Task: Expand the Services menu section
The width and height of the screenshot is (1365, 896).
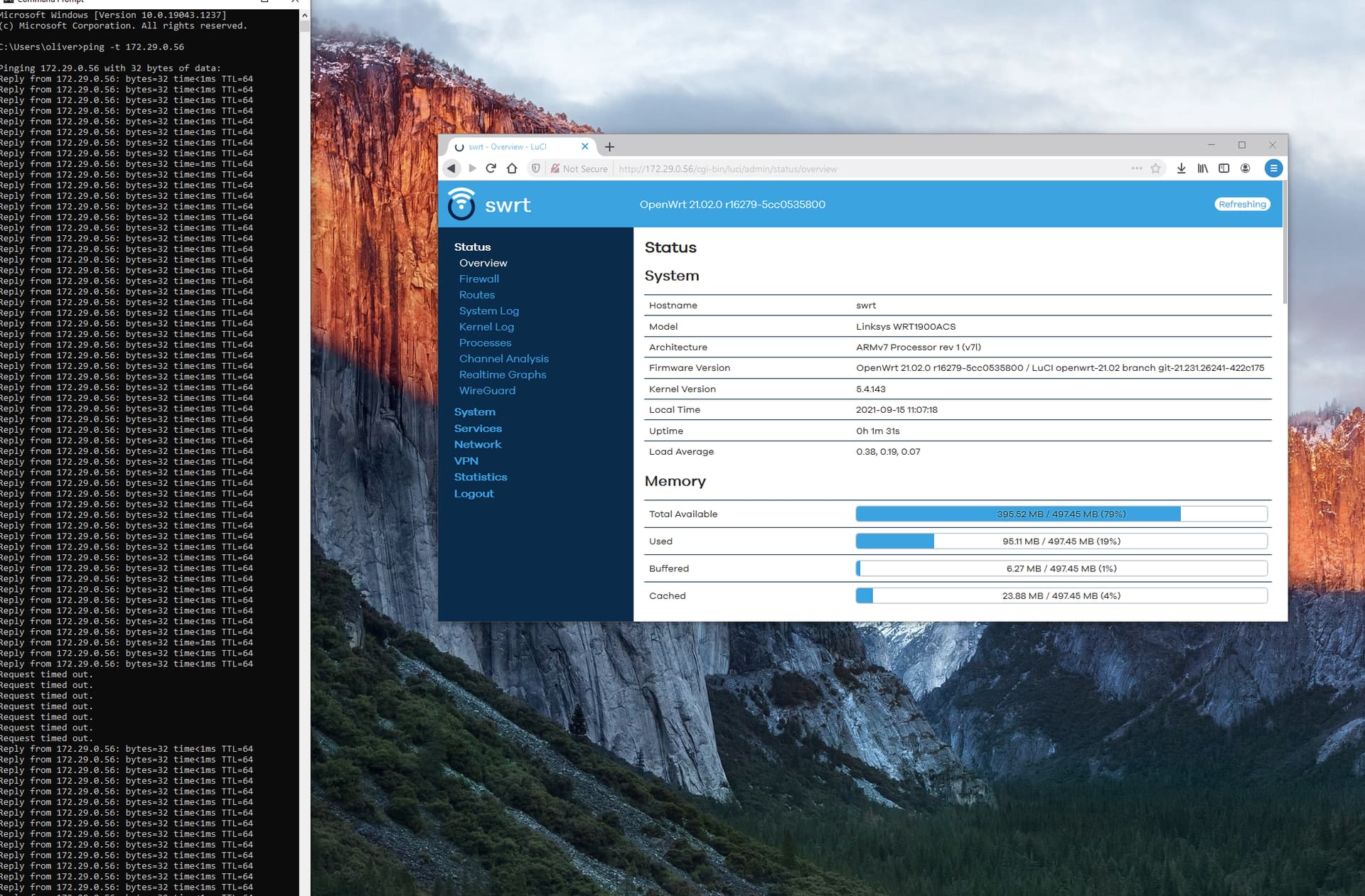Action: [x=478, y=428]
